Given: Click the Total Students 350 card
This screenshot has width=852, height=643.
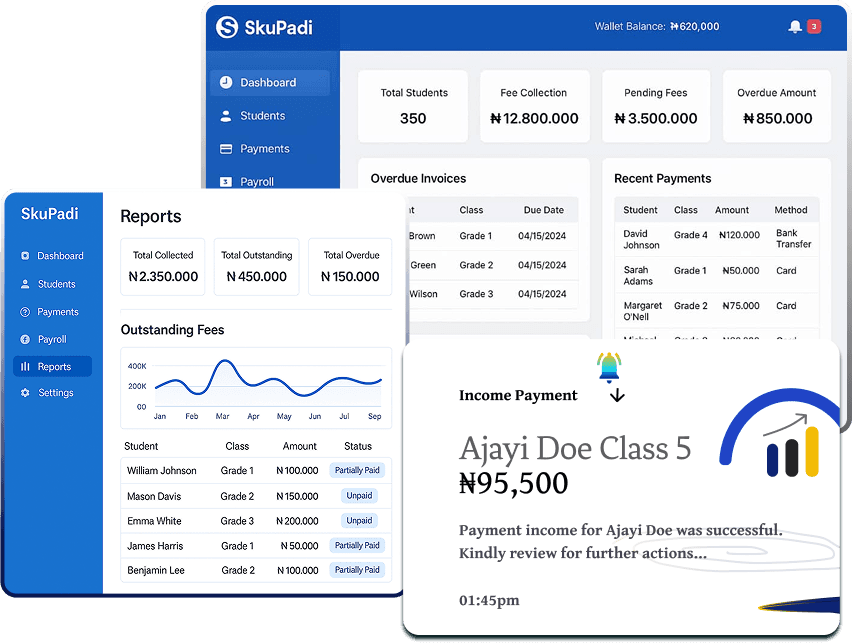Looking at the screenshot, I should pyautogui.click(x=413, y=106).
